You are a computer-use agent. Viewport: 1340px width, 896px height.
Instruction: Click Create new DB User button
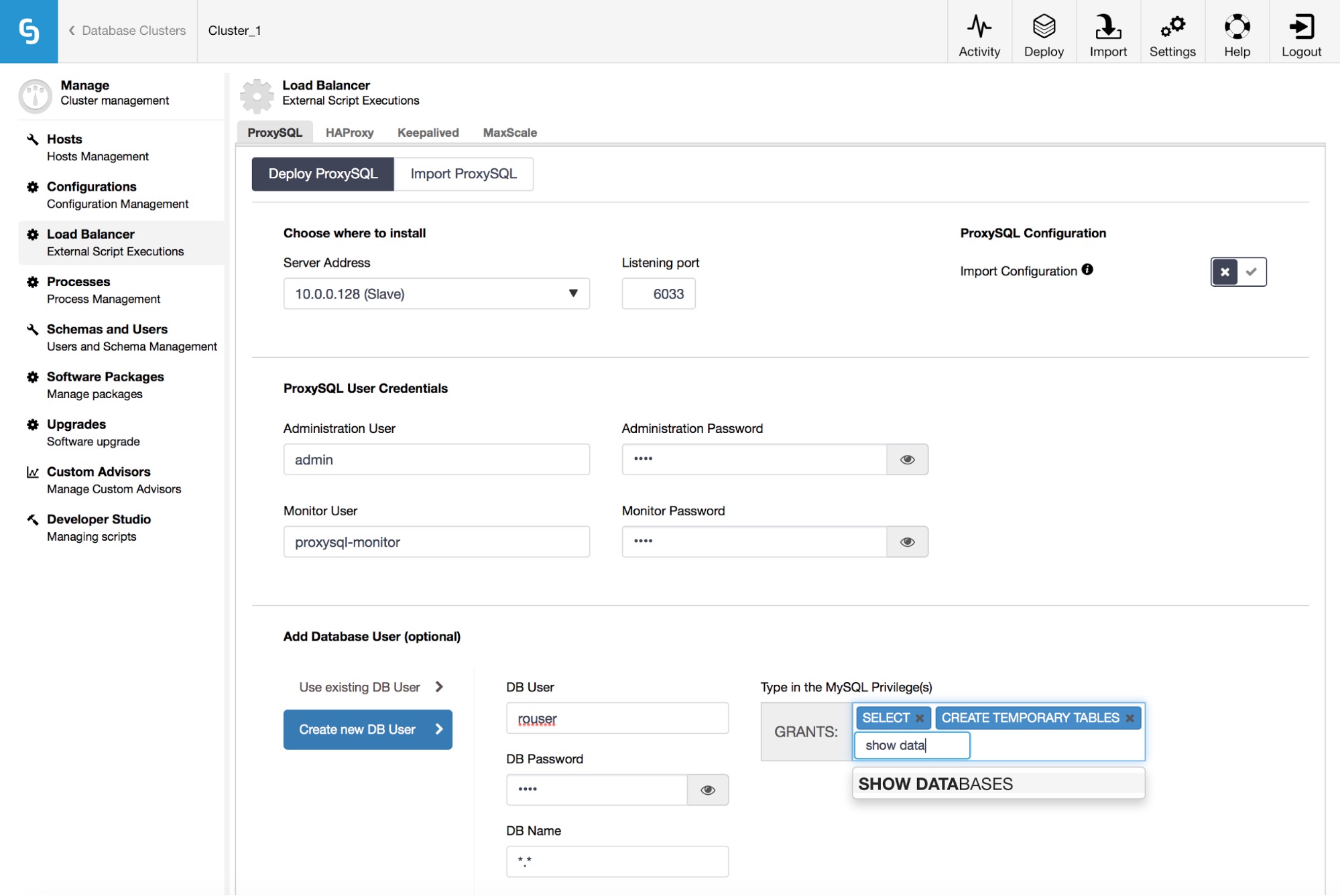click(x=367, y=729)
